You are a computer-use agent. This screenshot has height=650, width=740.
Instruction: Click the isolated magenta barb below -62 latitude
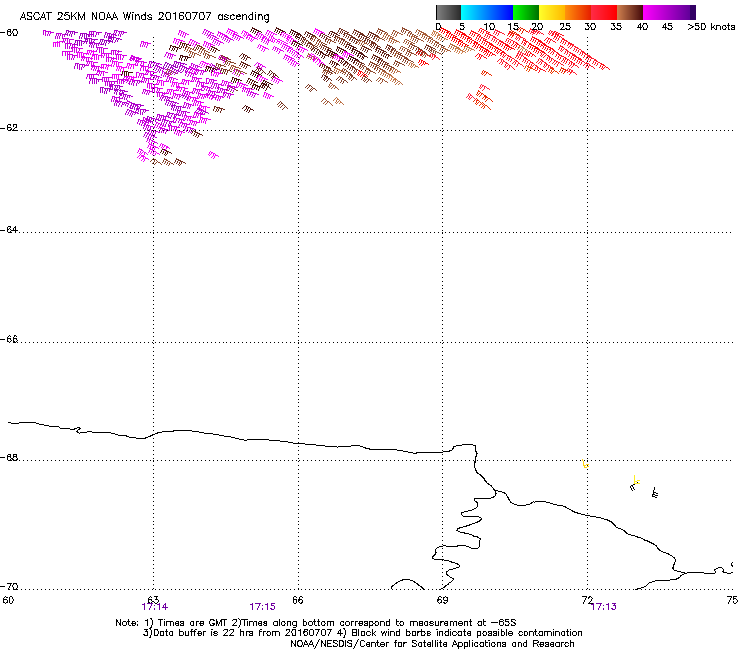pos(213,155)
